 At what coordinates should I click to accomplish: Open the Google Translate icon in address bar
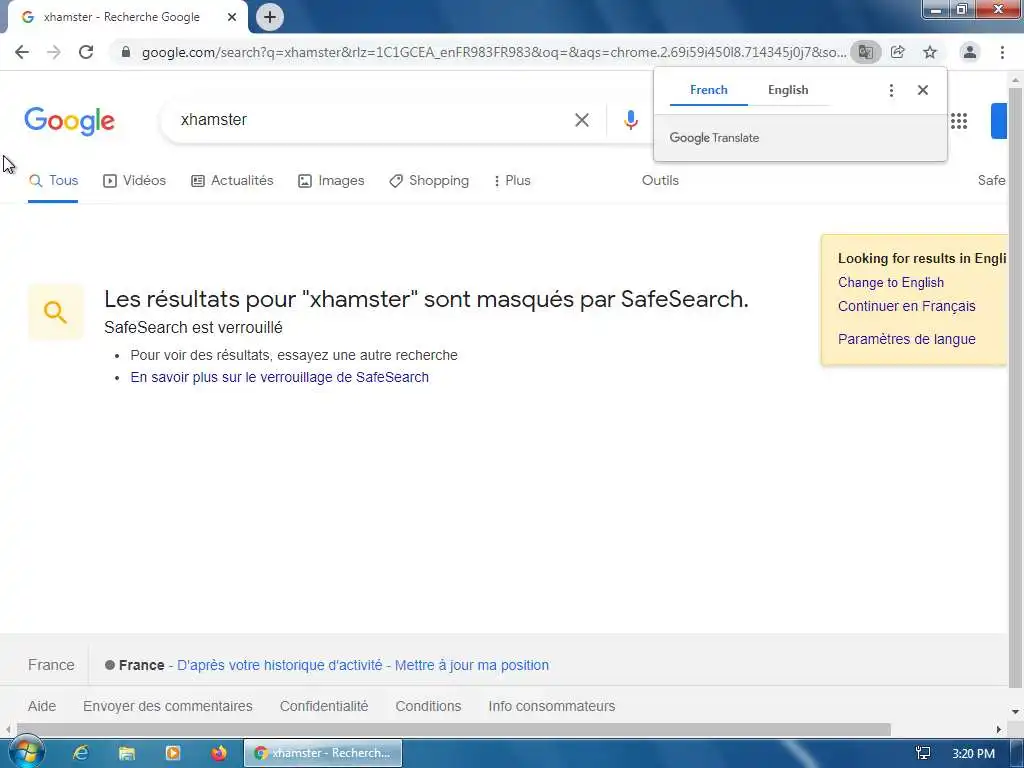coord(865,52)
